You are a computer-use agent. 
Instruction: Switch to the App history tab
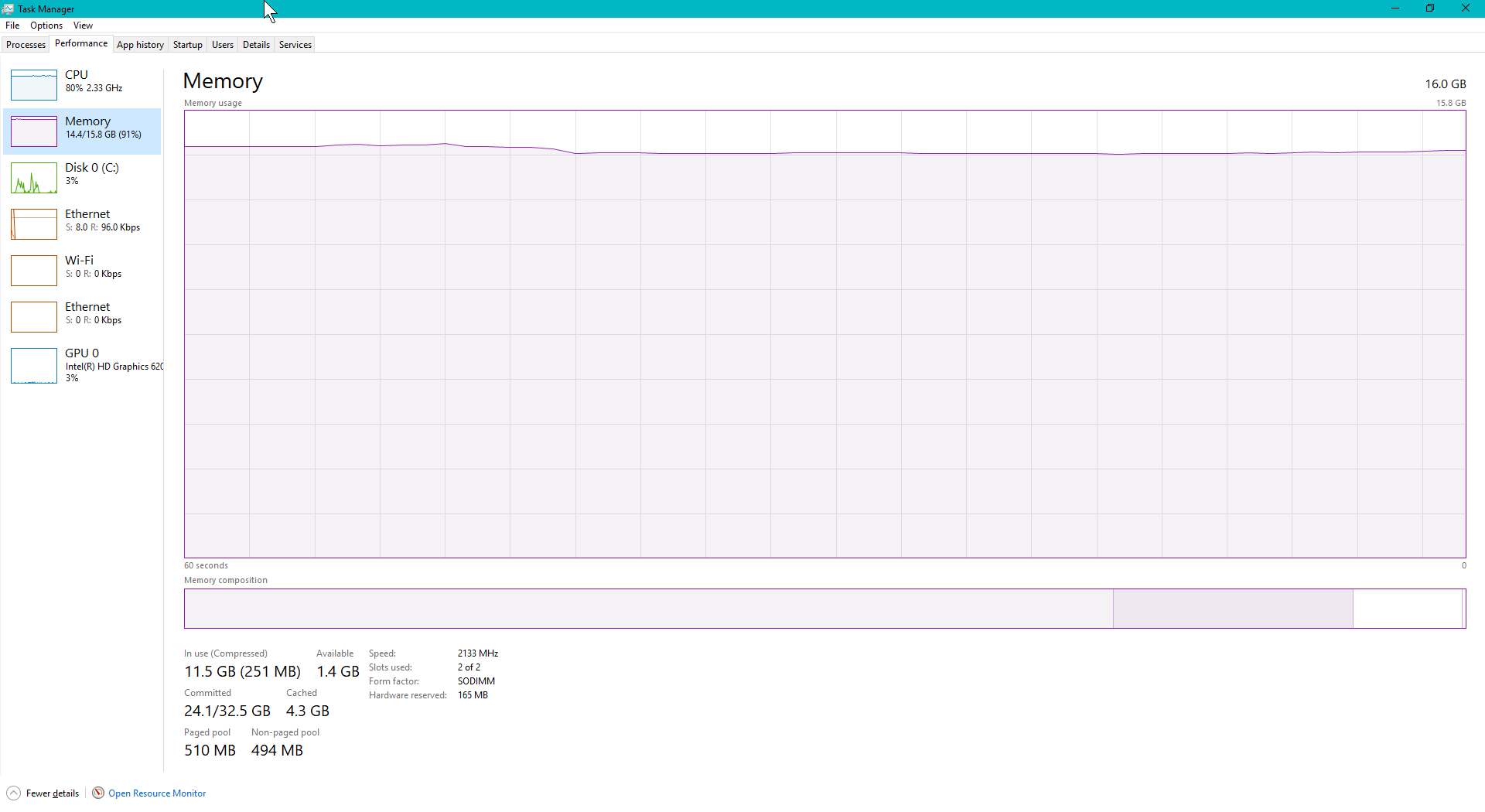click(x=140, y=45)
